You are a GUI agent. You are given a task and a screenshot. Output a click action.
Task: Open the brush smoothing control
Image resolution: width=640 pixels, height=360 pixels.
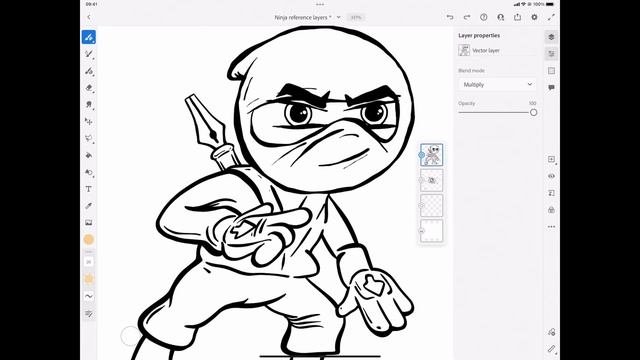89,296
